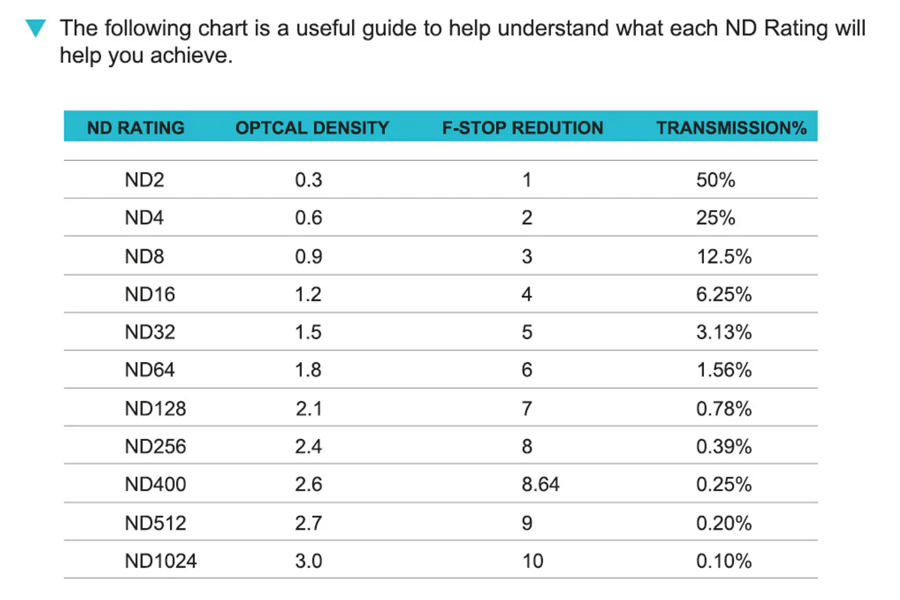Click the ND16 rating cell
Image resolution: width=900 pixels, height=600 pixels.
tap(150, 294)
